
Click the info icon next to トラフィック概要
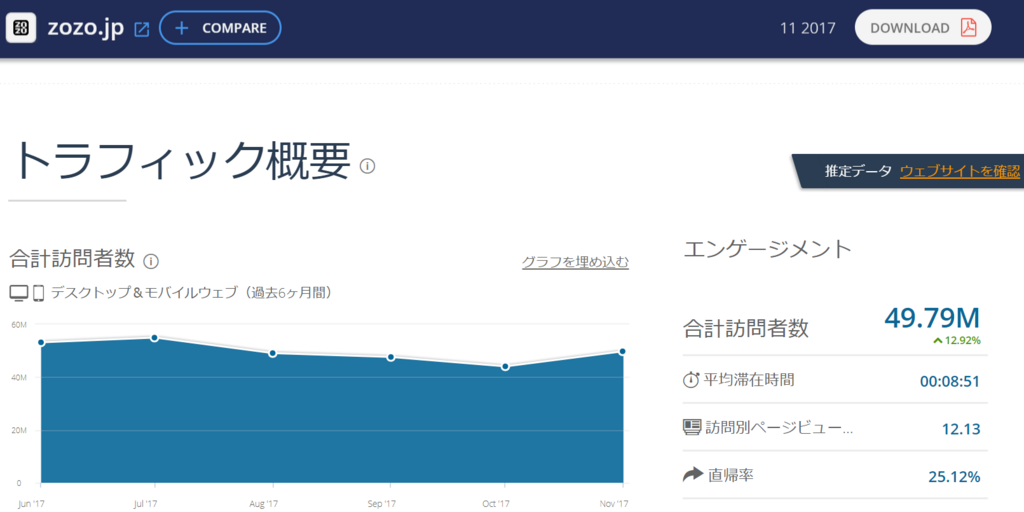pyautogui.click(x=368, y=167)
